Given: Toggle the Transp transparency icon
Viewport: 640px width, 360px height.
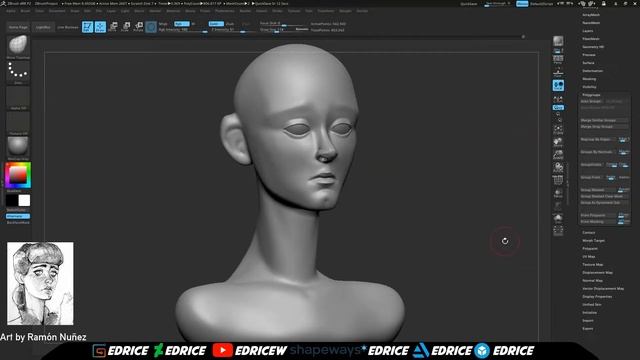Looking at the screenshot, I should (x=558, y=193).
